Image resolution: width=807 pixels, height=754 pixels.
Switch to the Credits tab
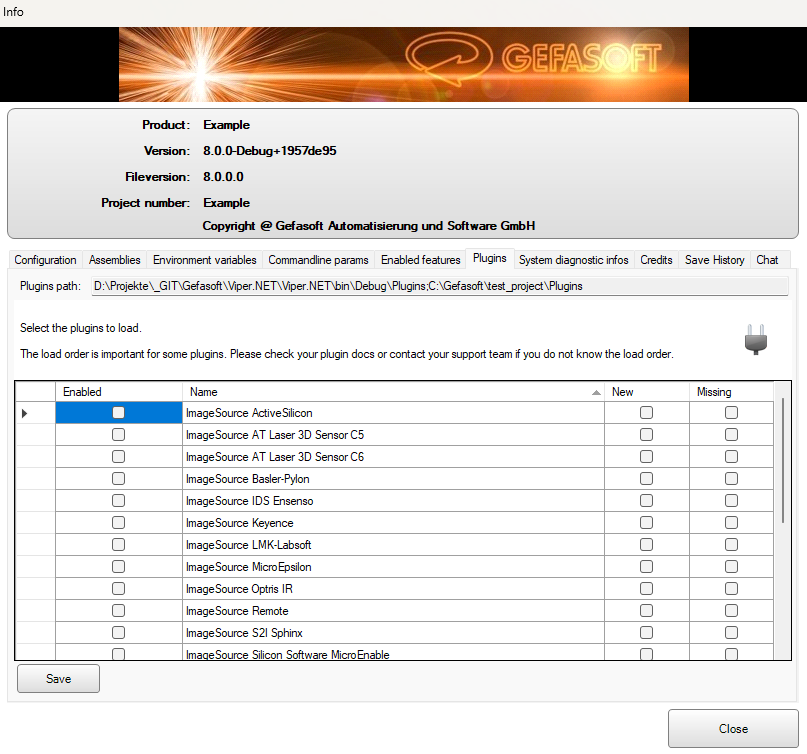tap(656, 260)
